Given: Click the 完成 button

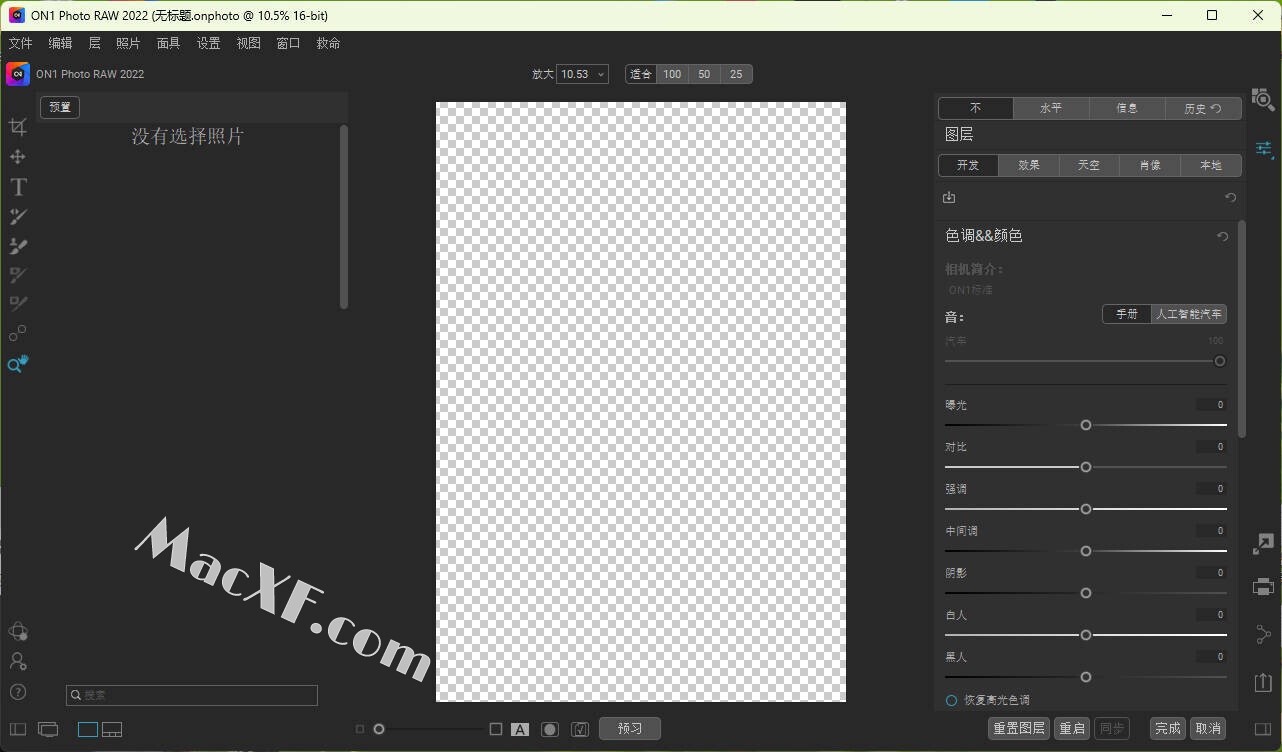Looking at the screenshot, I should [x=1167, y=728].
